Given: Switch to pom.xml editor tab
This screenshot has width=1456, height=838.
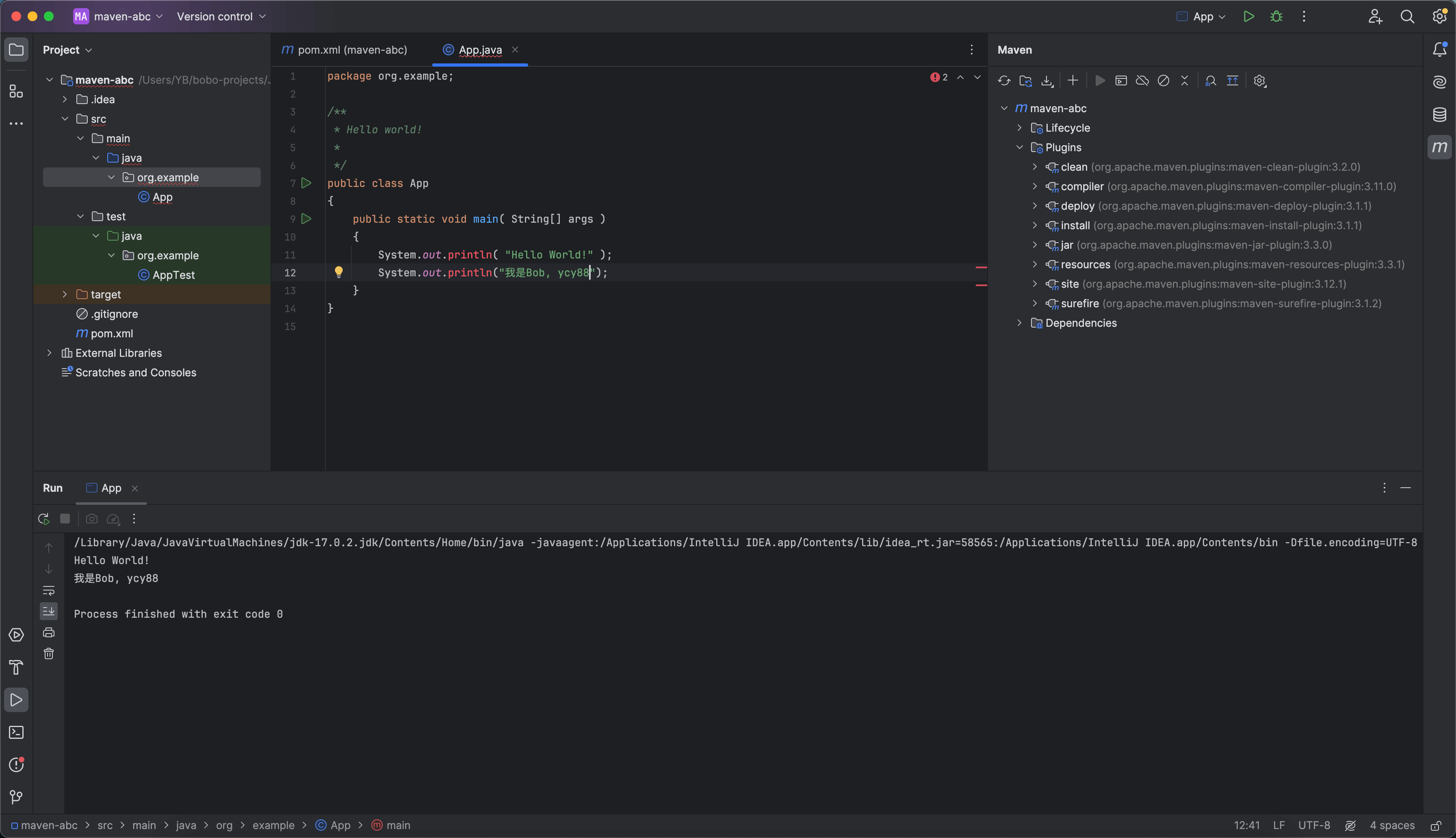Looking at the screenshot, I should tap(344, 50).
